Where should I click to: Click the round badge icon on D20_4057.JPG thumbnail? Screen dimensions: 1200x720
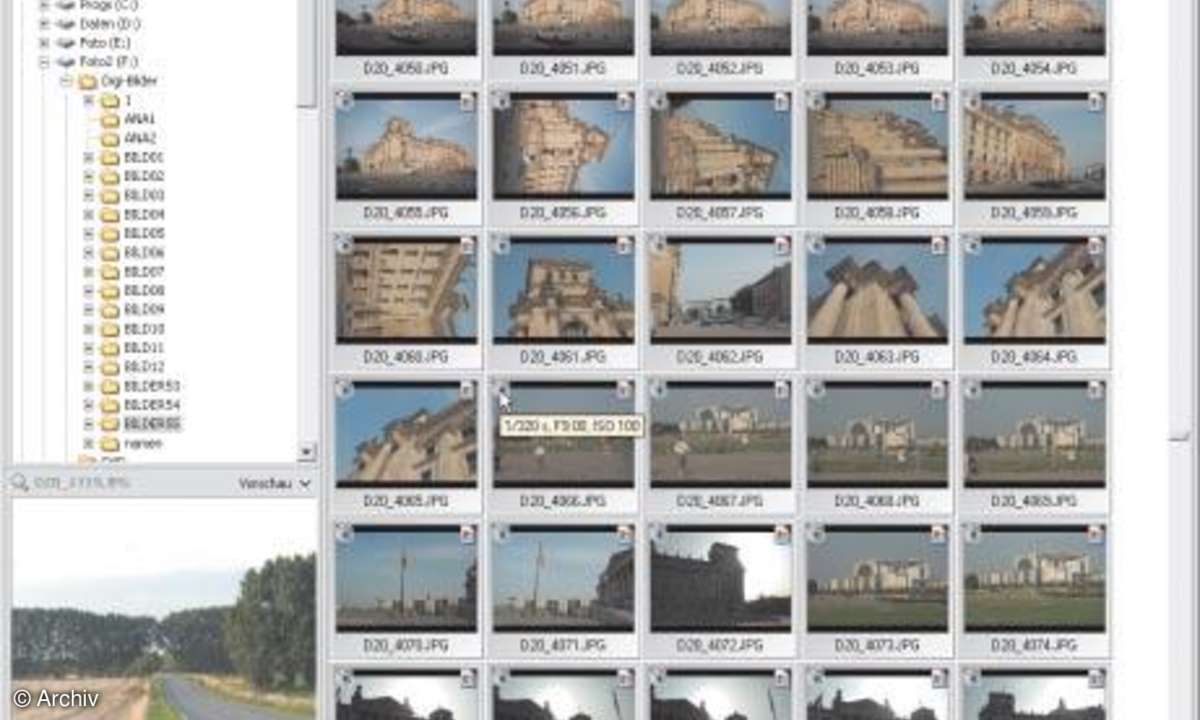coord(658,101)
